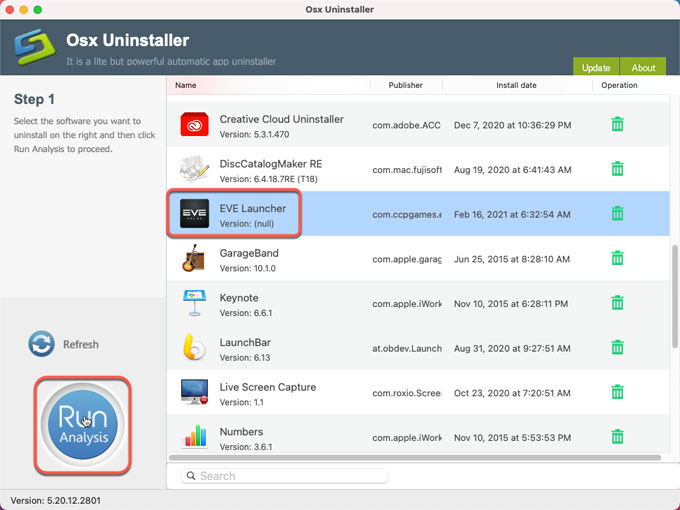Click the Run Analysis button
The height and width of the screenshot is (510, 680).
coord(82,425)
